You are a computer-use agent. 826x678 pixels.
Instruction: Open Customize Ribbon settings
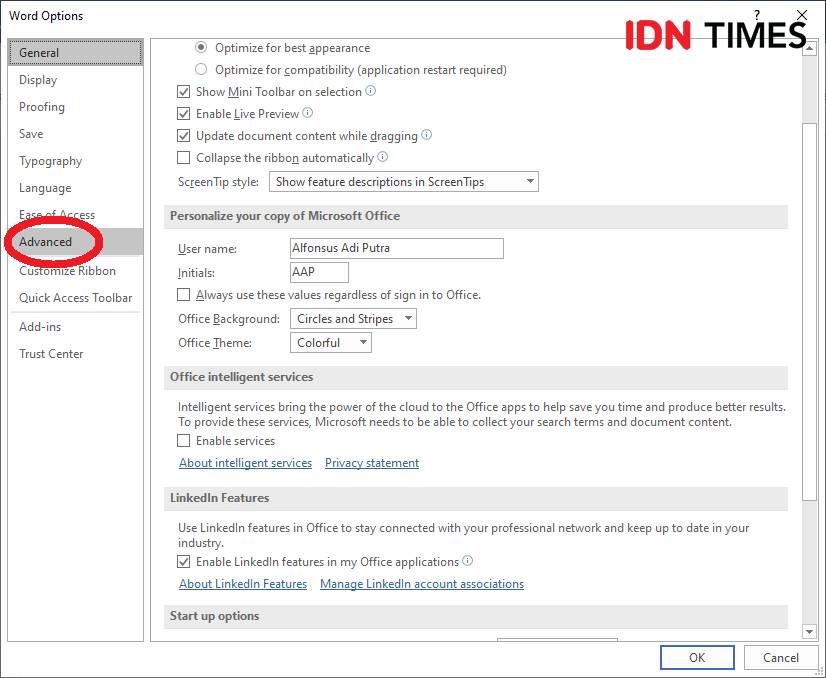tap(75, 271)
